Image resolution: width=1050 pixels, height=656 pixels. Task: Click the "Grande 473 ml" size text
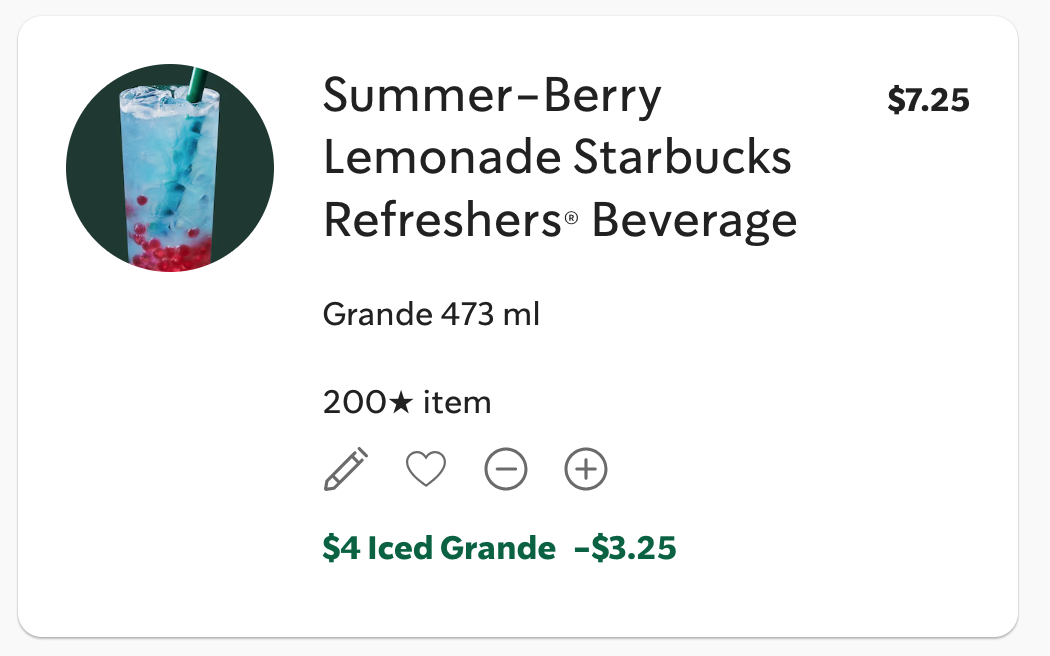point(431,315)
